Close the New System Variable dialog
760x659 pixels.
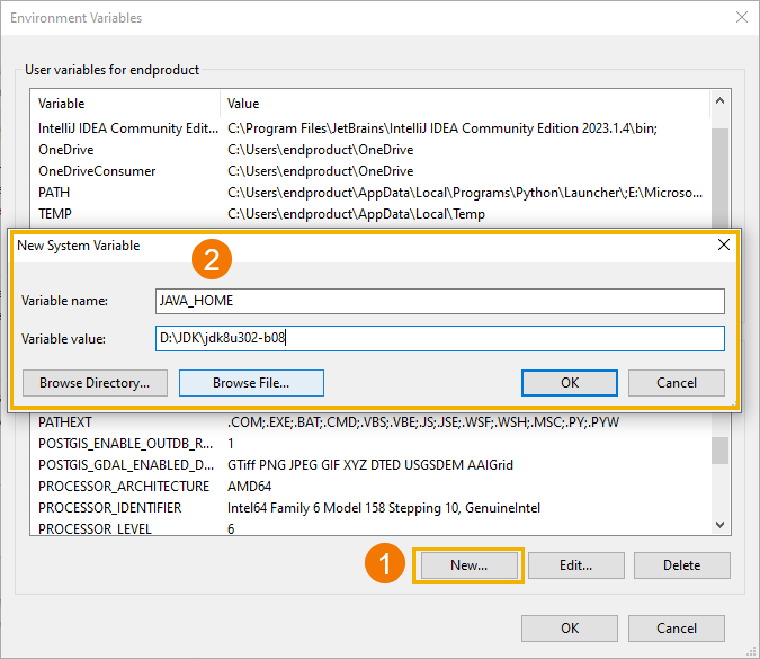tap(723, 245)
